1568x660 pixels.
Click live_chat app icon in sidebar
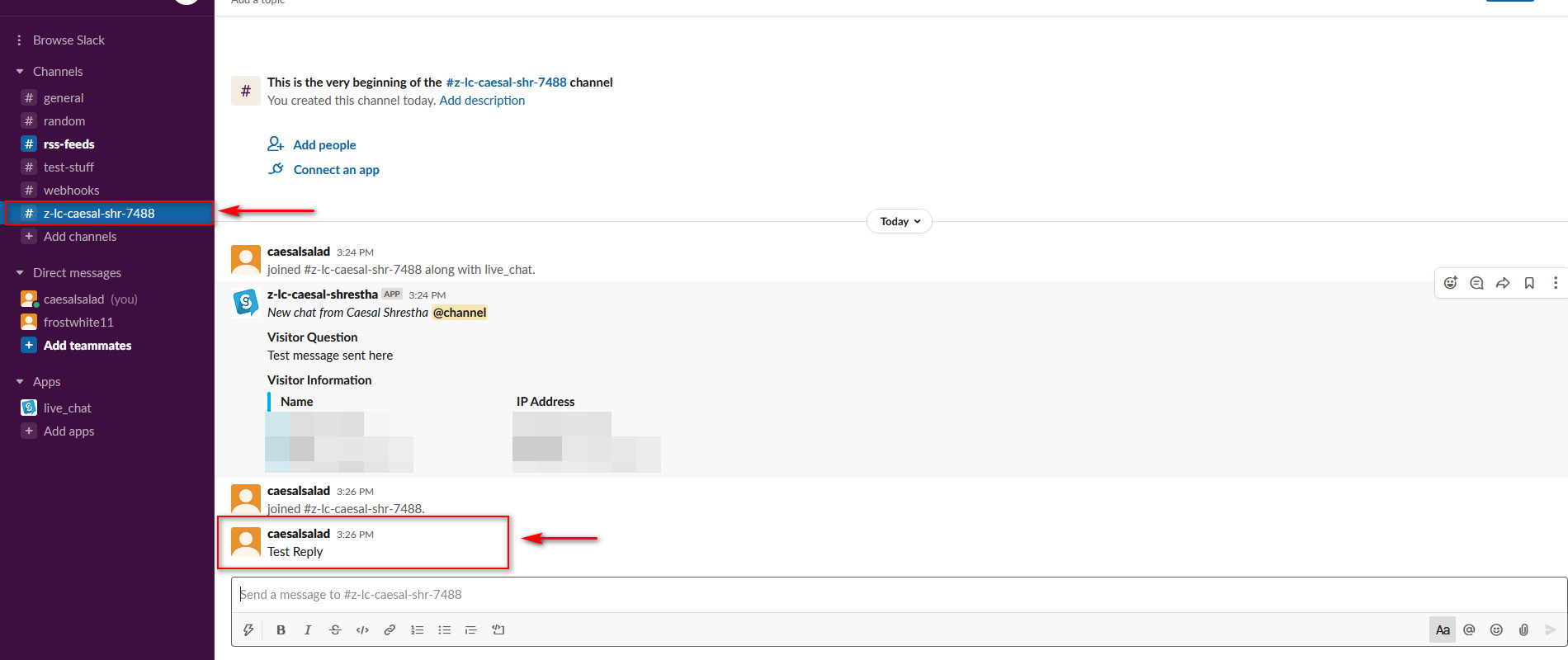29,408
